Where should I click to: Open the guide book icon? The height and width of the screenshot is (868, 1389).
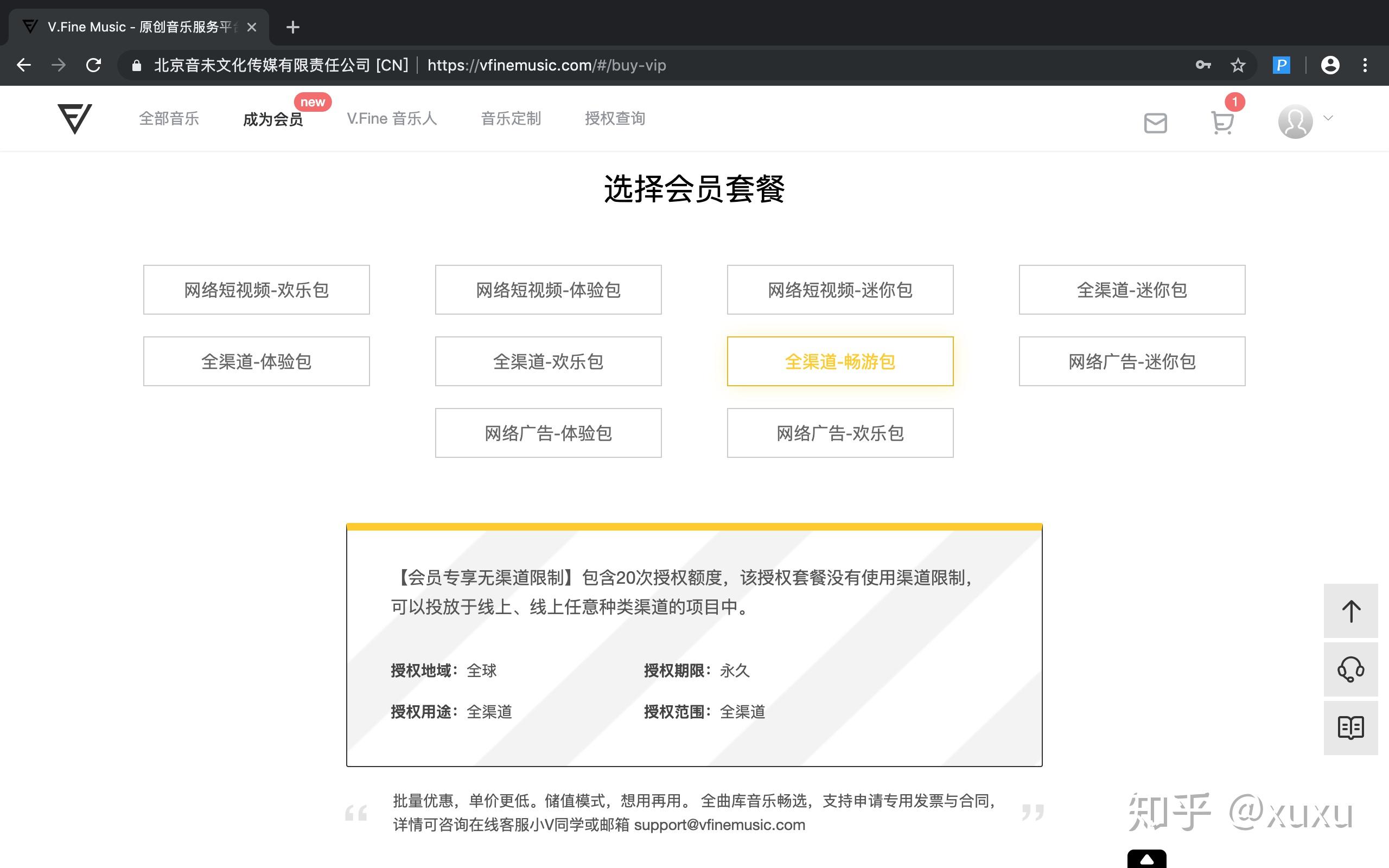point(1350,727)
